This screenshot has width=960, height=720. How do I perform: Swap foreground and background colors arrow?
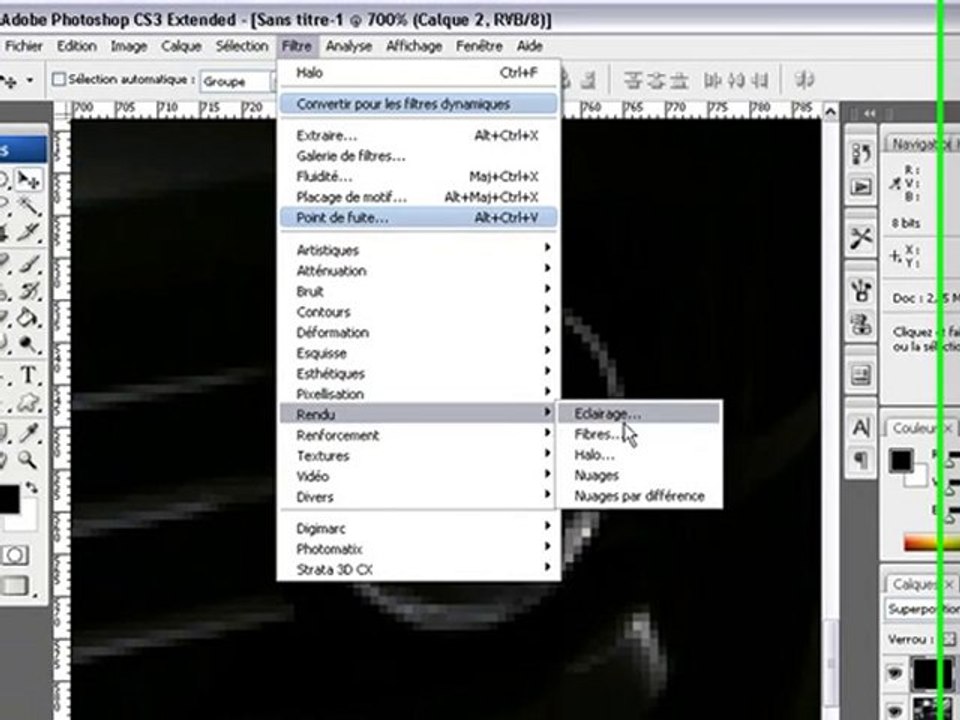pyautogui.click(x=31, y=488)
